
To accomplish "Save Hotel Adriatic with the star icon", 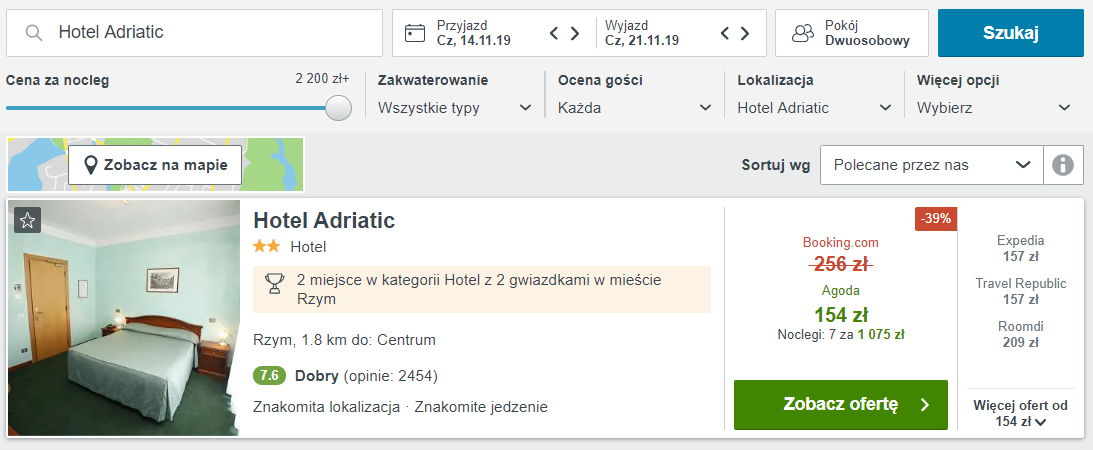I will 27,221.
